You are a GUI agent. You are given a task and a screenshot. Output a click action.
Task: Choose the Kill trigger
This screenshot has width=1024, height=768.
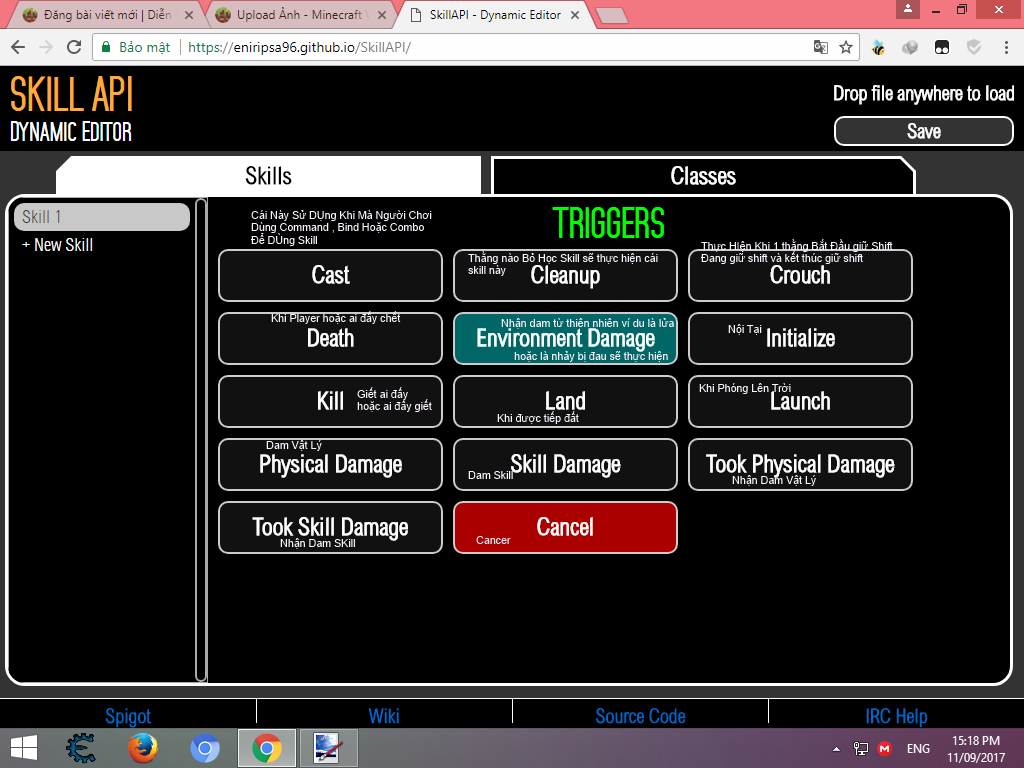(330, 401)
